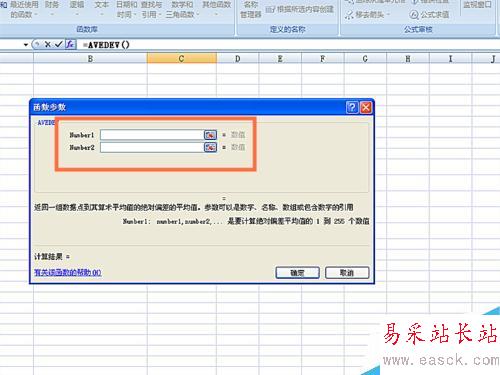
Task: Select column C header
Action: (182, 59)
